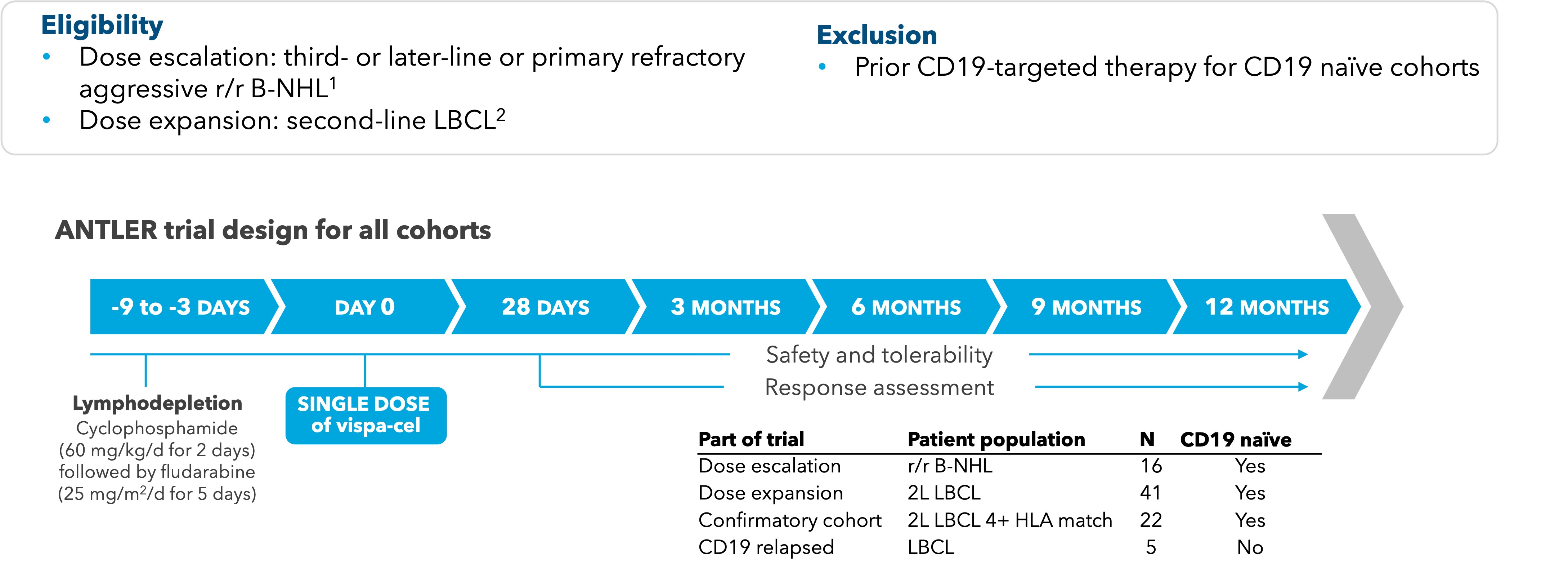
Task: Click 'Response assessment' label
Action: pos(879,387)
